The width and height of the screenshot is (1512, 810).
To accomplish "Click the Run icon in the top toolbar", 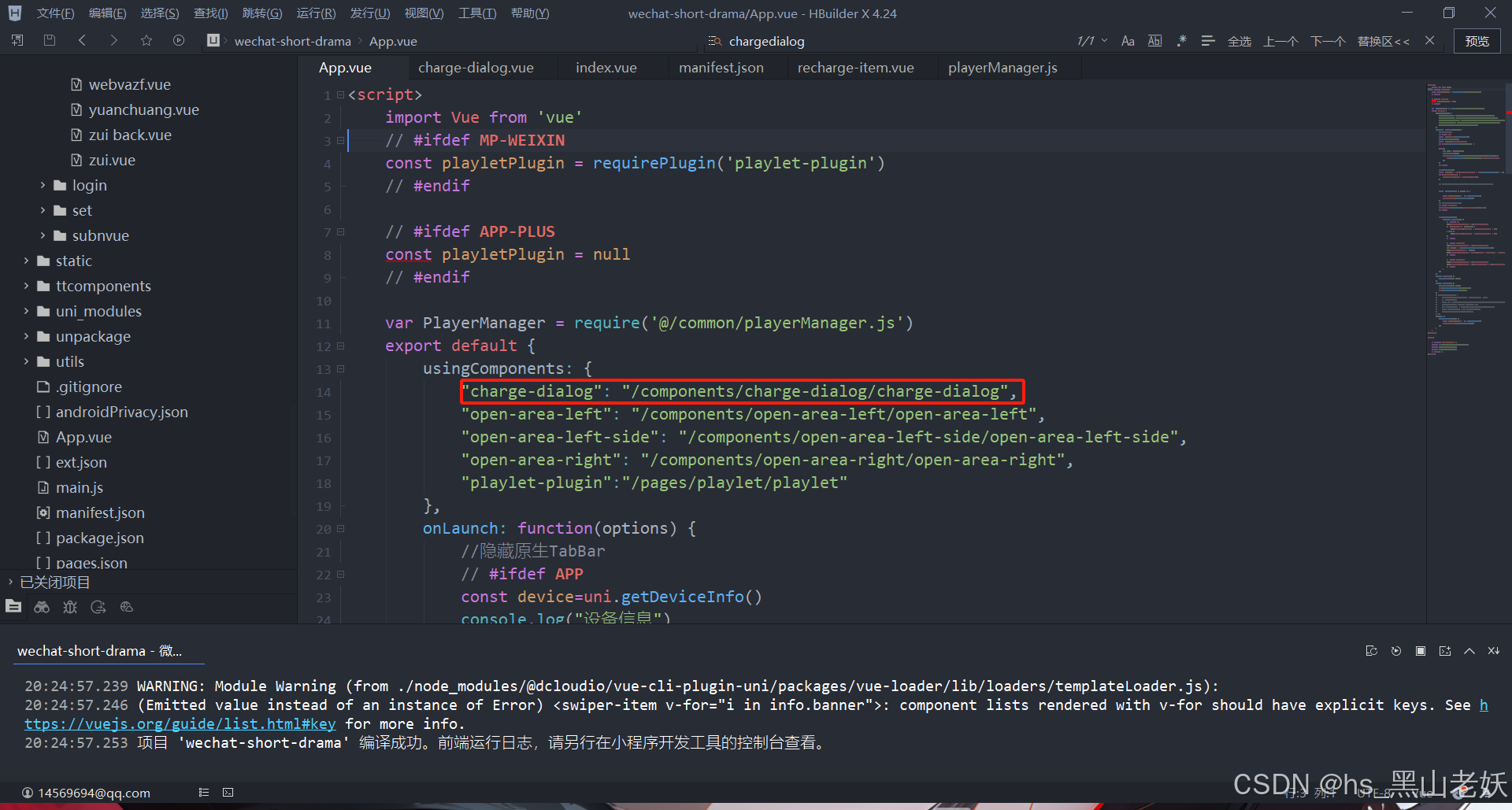I will [178, 40].
